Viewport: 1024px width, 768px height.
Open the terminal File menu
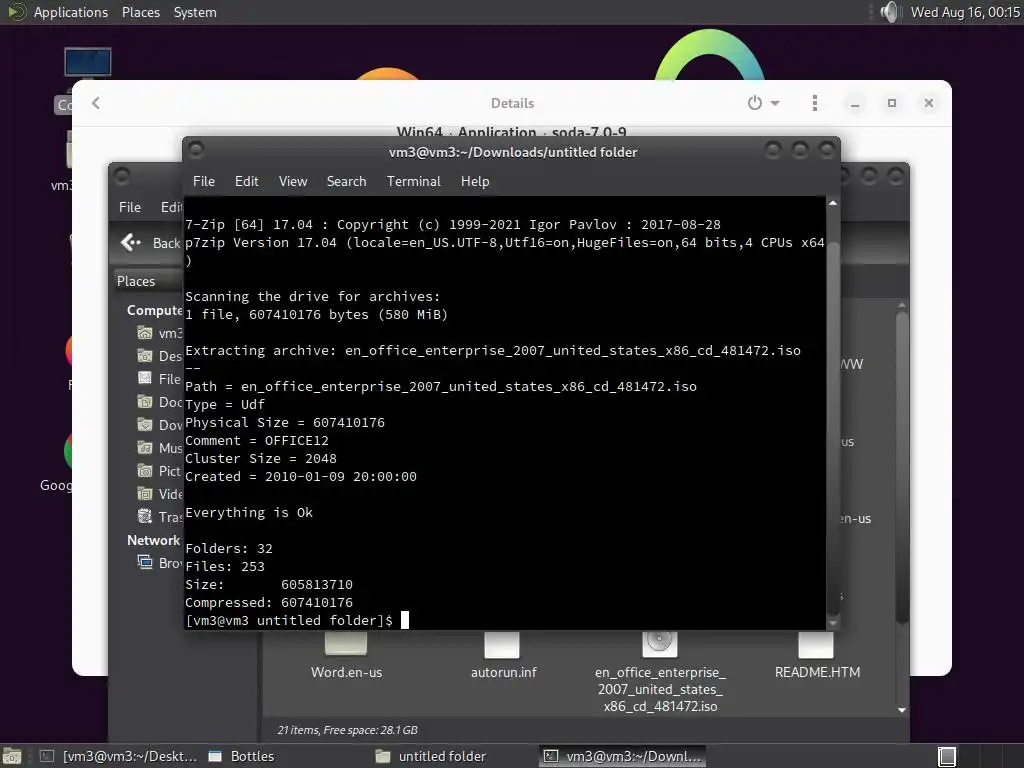(204, 182)
